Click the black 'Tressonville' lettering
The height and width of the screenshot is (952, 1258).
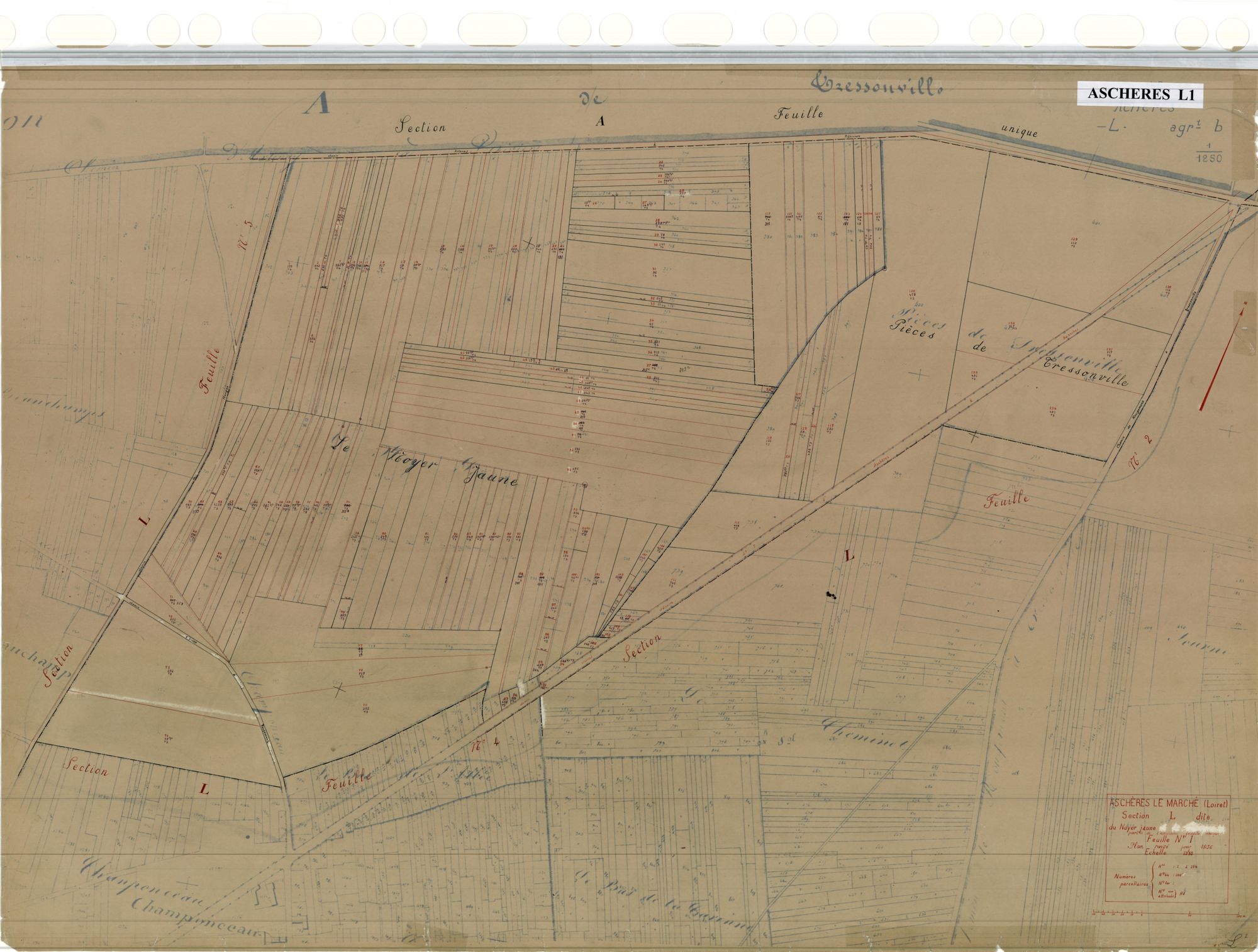pos(1086,372)
